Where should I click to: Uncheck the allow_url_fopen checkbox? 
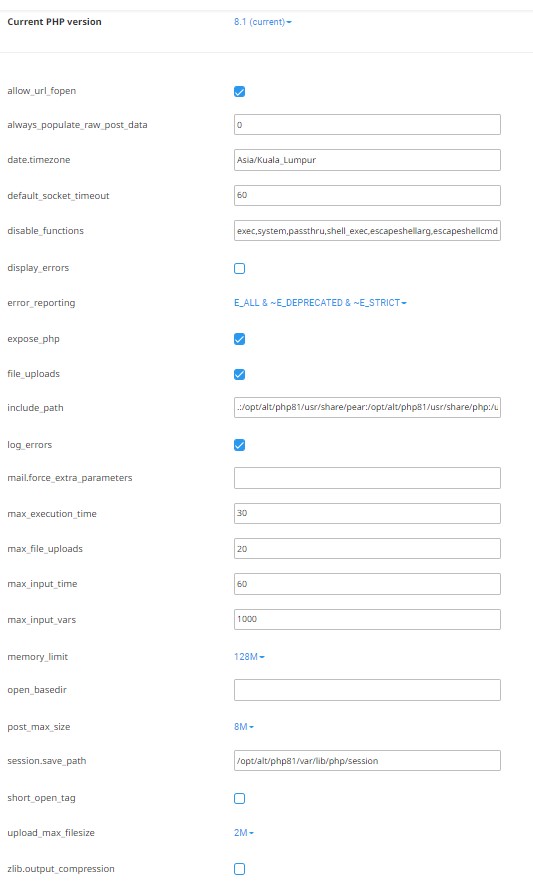click(239, 92)
